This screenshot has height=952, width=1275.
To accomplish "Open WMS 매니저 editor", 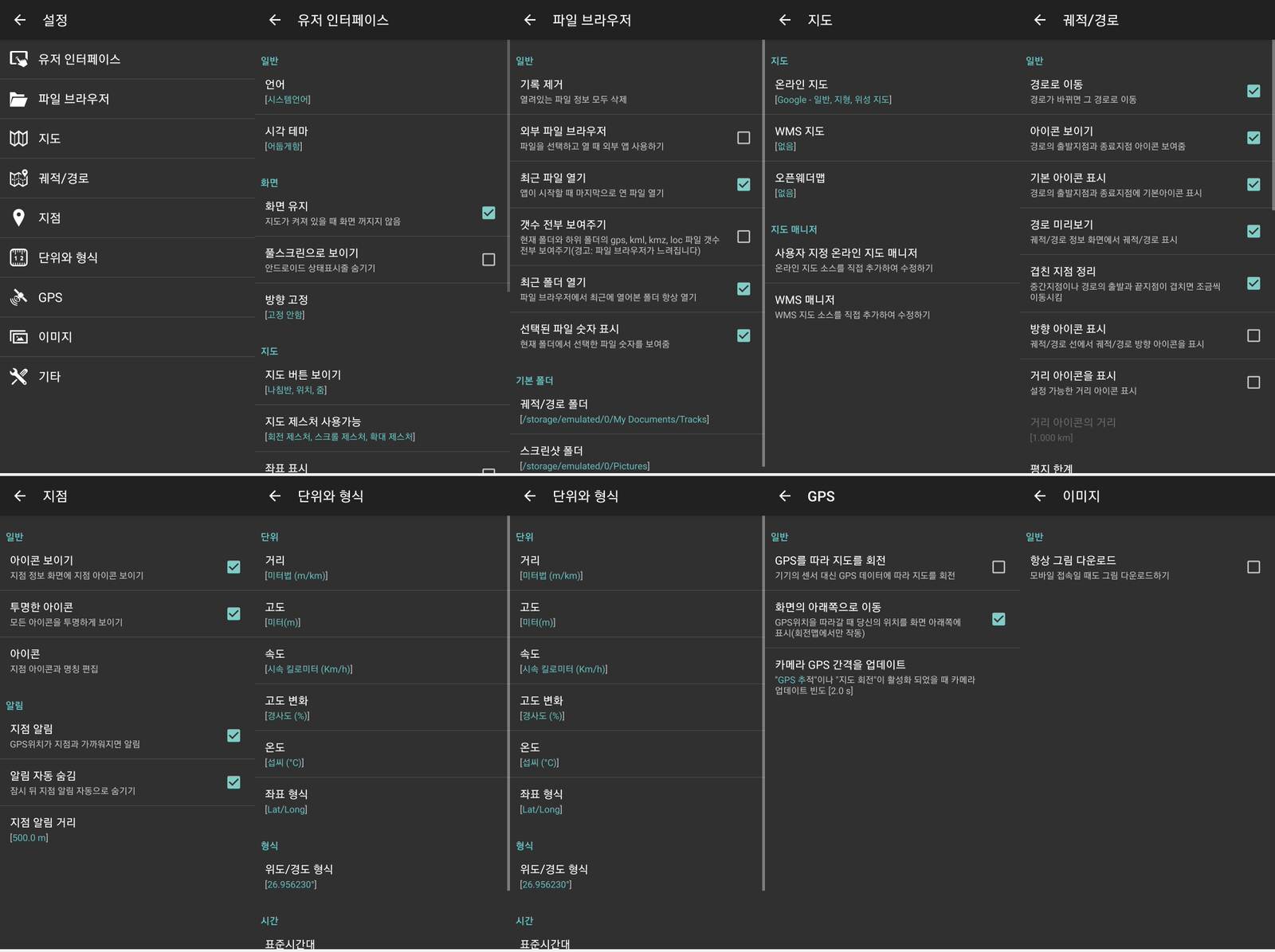I will tap(892, 307).
